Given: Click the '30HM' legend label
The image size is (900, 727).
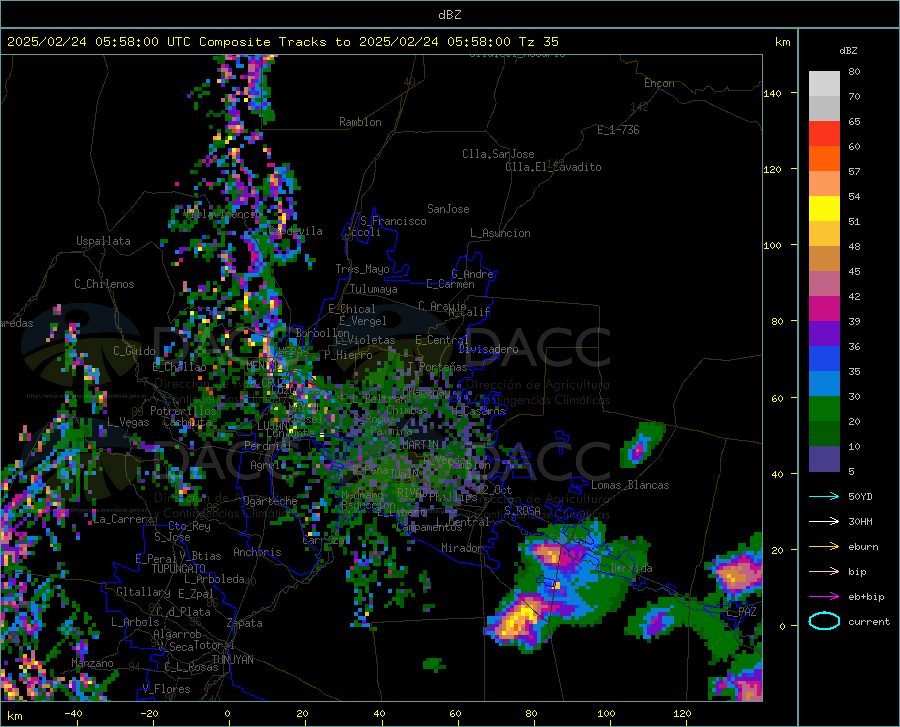Looking at the screenshot, I should (x=860, y=522).
